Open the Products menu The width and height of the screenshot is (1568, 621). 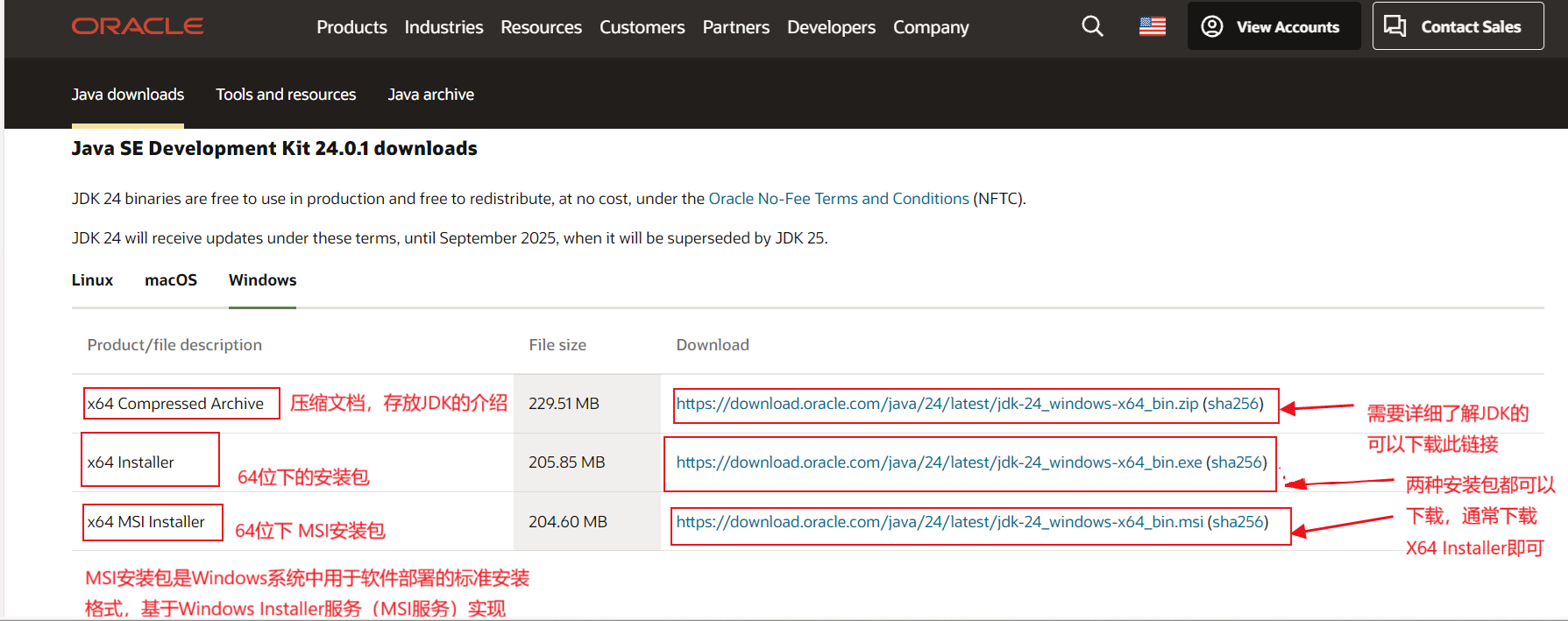tap(351, 27)
